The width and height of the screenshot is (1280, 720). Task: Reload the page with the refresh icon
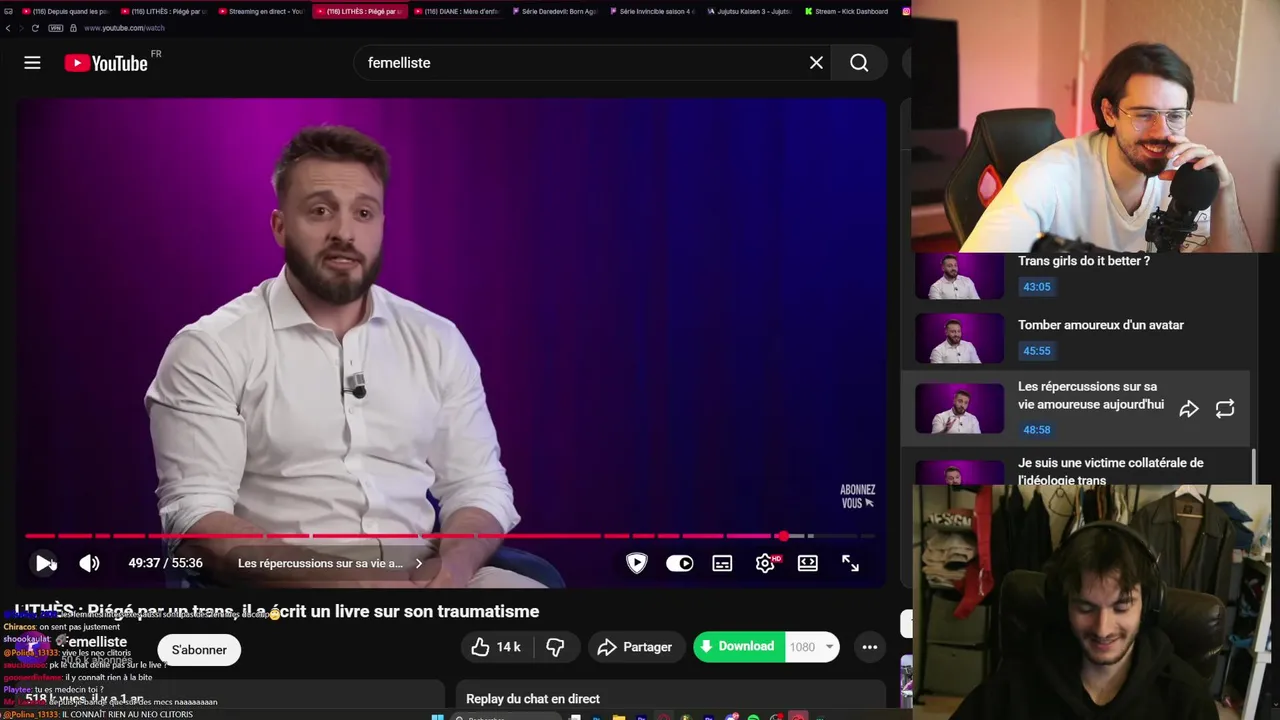[35, 28]
